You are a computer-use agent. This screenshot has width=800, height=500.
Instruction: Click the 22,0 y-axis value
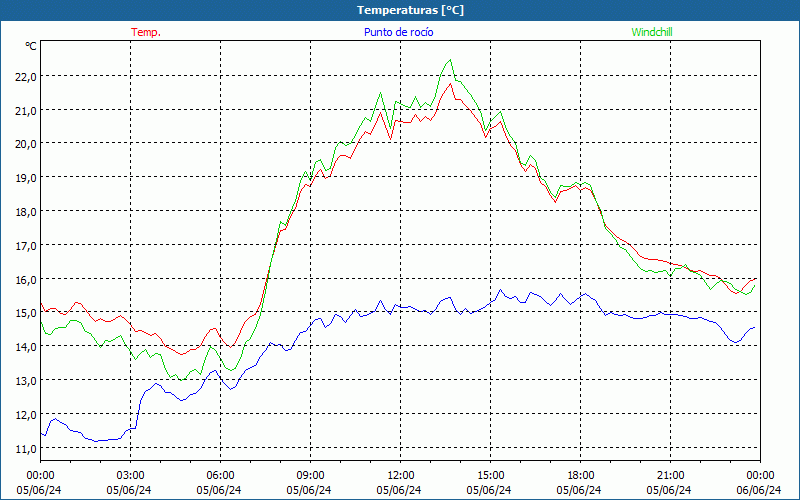tap(26, 77)
